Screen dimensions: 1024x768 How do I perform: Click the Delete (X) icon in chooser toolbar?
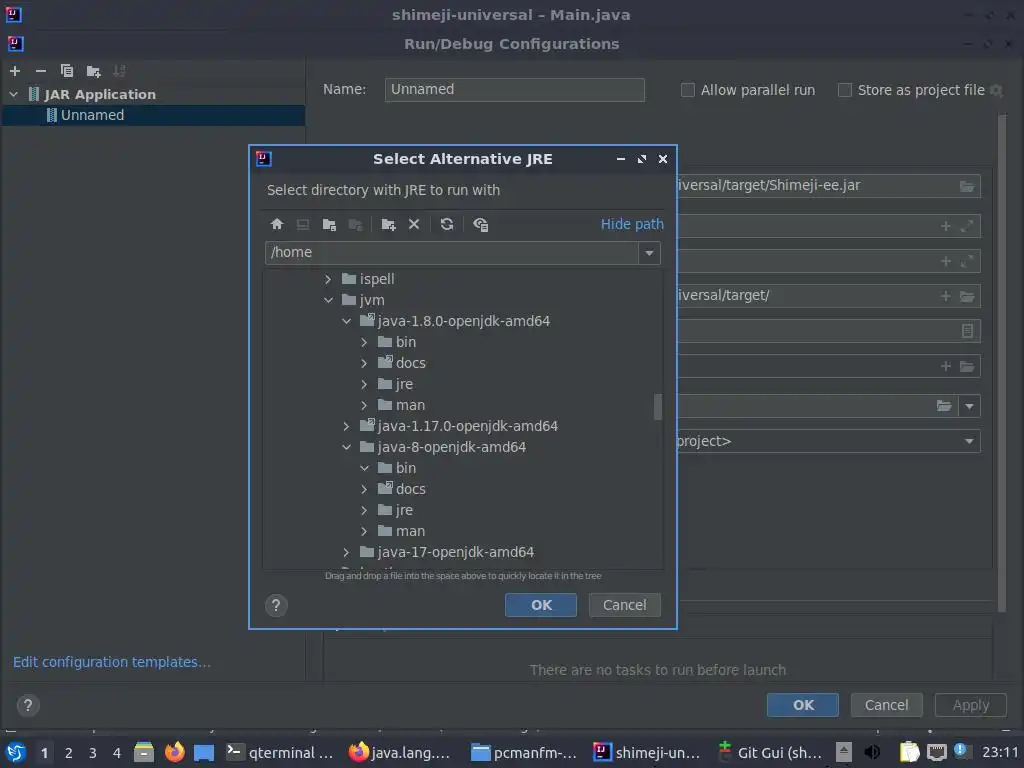tap(414, 224)
